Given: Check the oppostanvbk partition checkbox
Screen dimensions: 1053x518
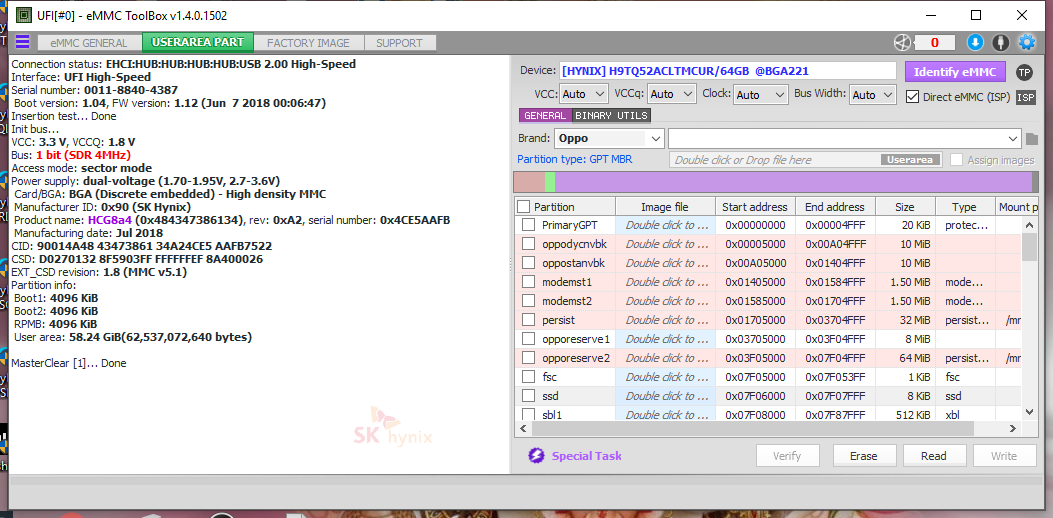Looking at the screenshot, I should (x=529, y=263).
